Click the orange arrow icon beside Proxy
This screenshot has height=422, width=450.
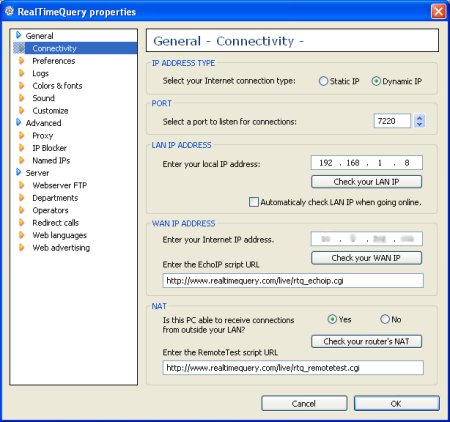click(22, 135)
